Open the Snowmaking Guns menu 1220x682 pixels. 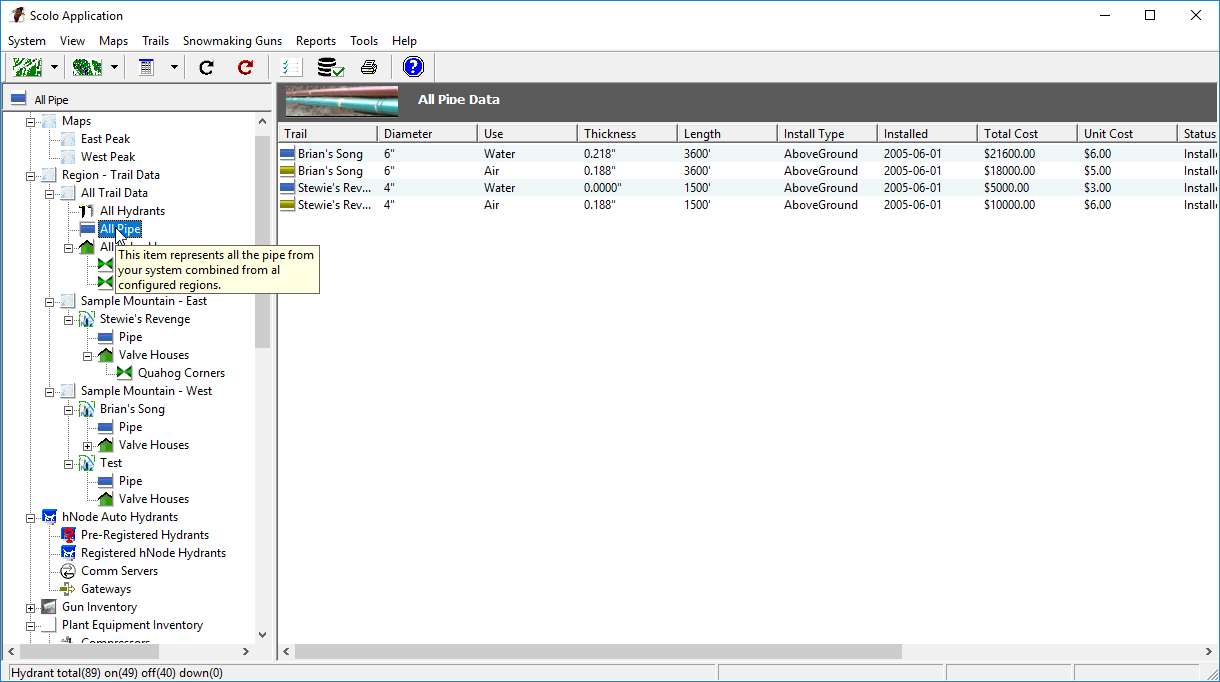point(232,41)
